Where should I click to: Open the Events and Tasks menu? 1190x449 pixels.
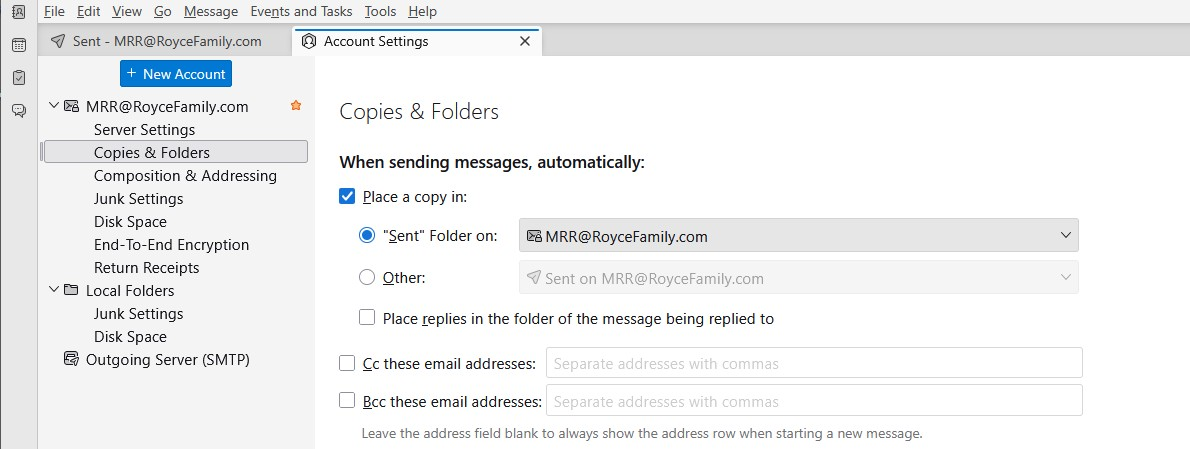click(x=300, y=11)
